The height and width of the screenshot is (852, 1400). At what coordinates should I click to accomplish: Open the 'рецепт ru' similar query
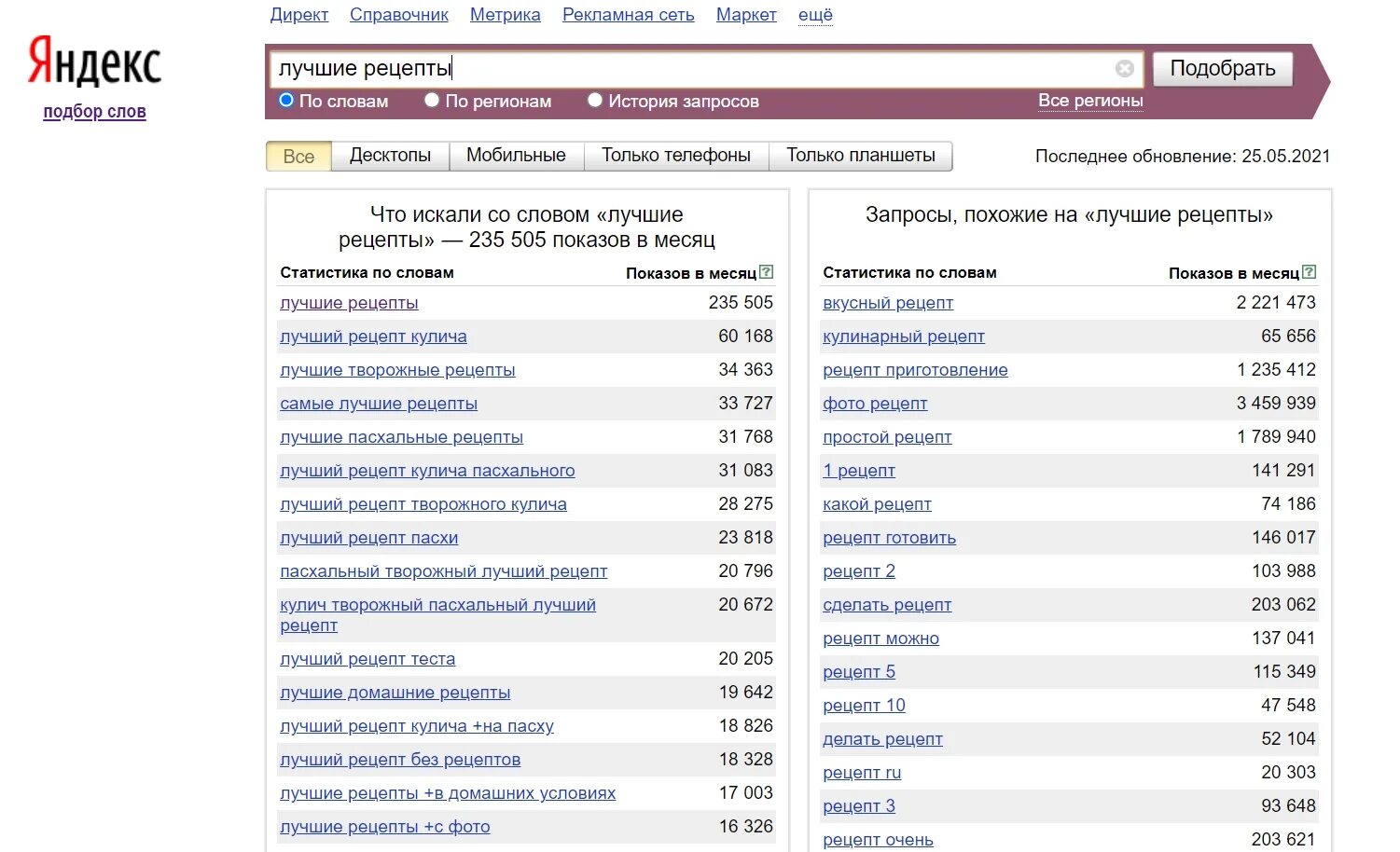[862, 773]
